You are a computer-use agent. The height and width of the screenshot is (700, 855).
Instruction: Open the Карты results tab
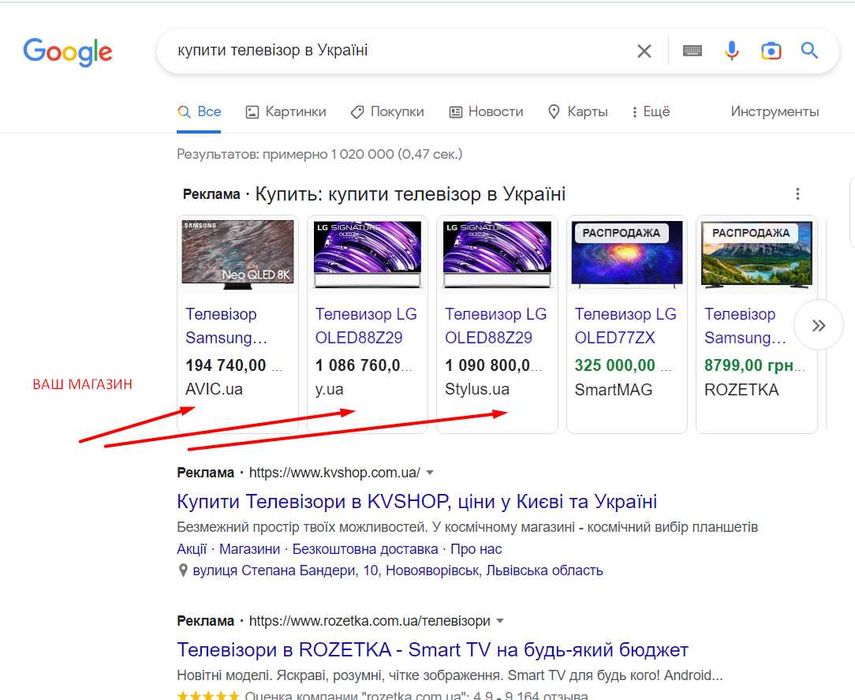point(577,112)
